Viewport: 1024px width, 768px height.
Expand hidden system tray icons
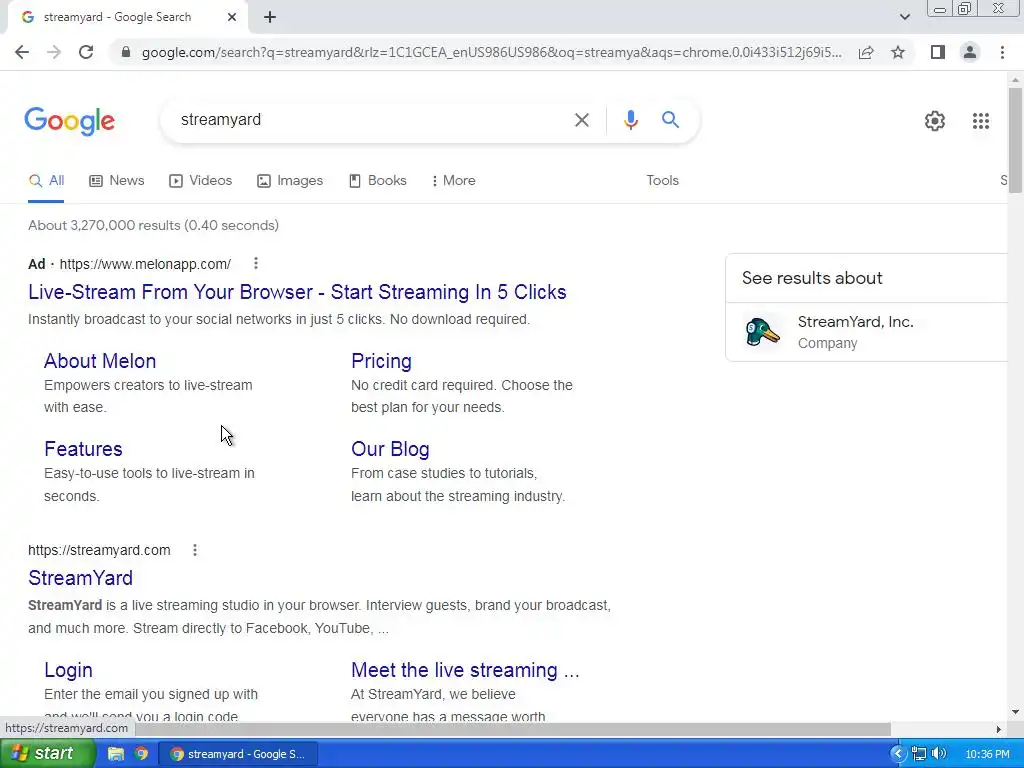tap(898, 754)
